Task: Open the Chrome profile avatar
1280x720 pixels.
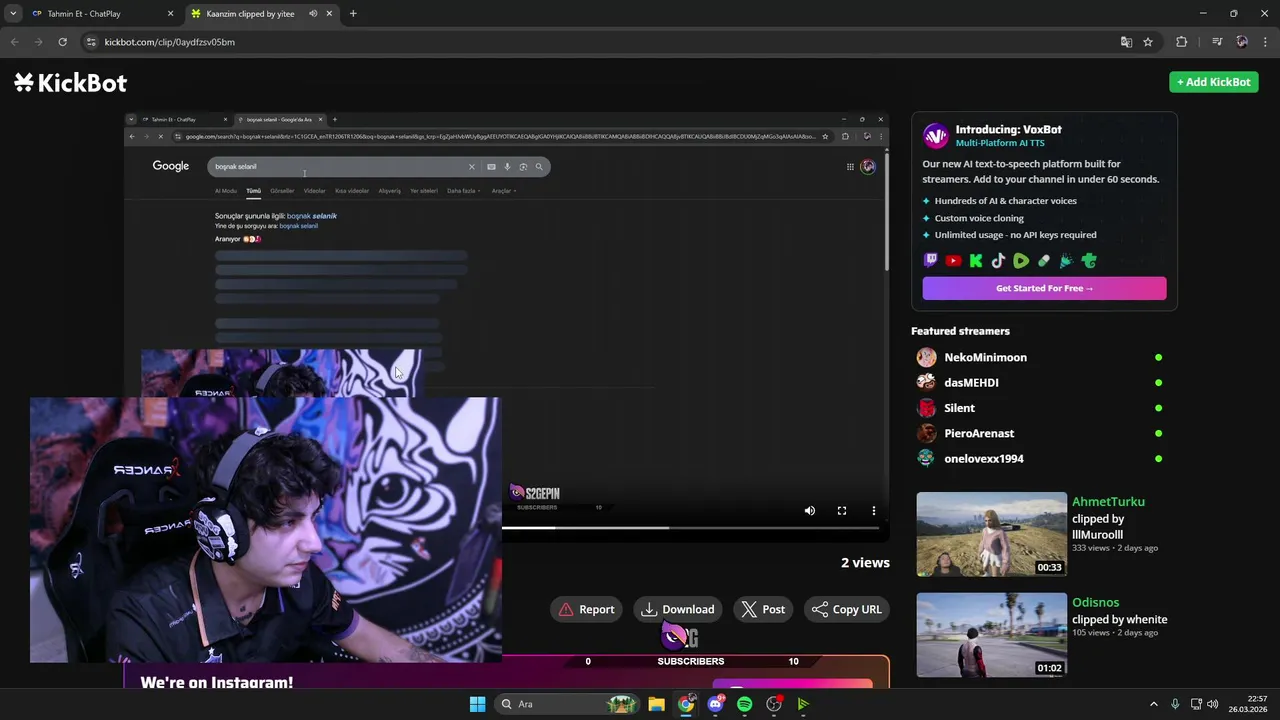Action: tap(1242, 42)
